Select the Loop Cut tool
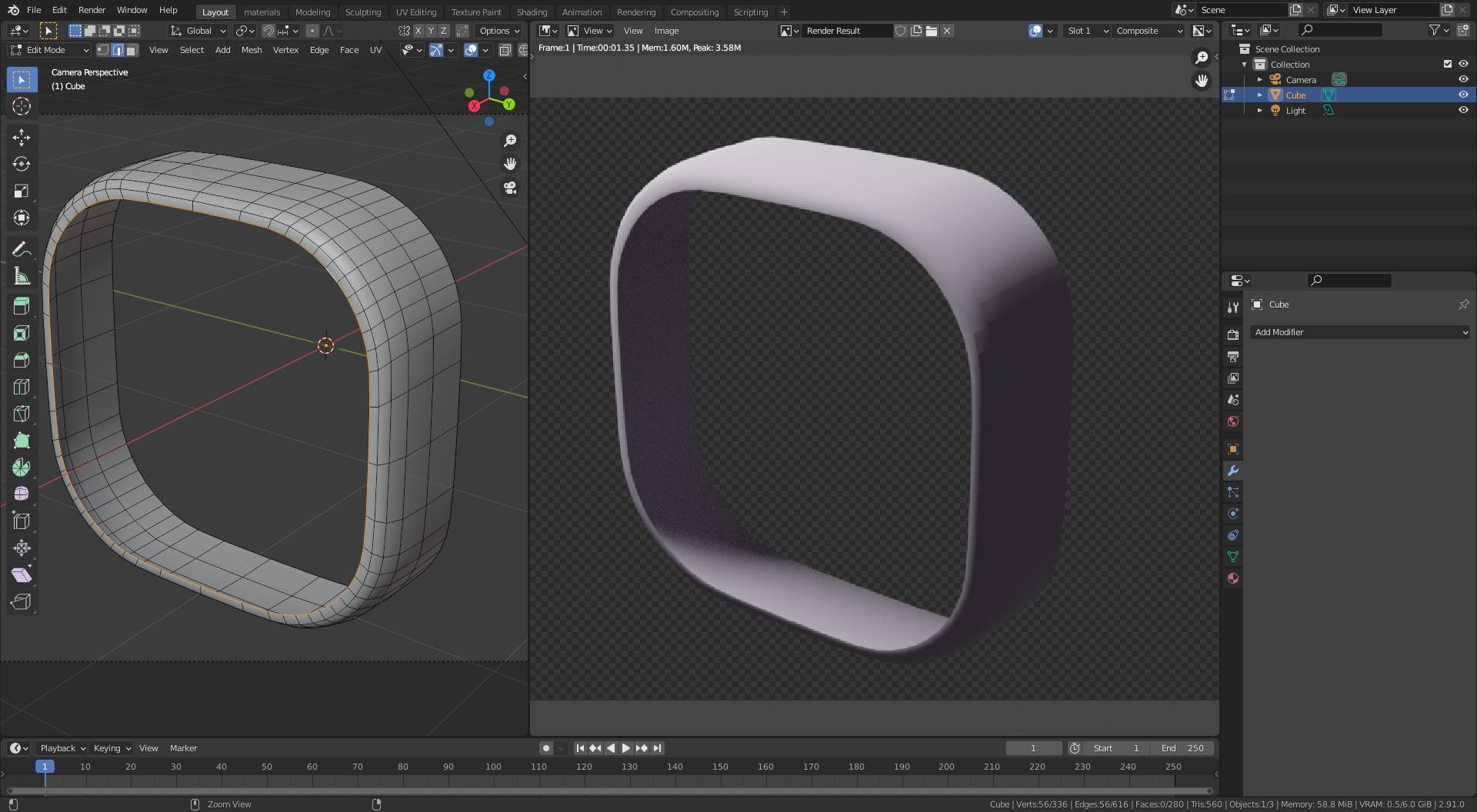The width and height of the screenshot is (1477, 812). pyautogui.click(x=22, y=387)
